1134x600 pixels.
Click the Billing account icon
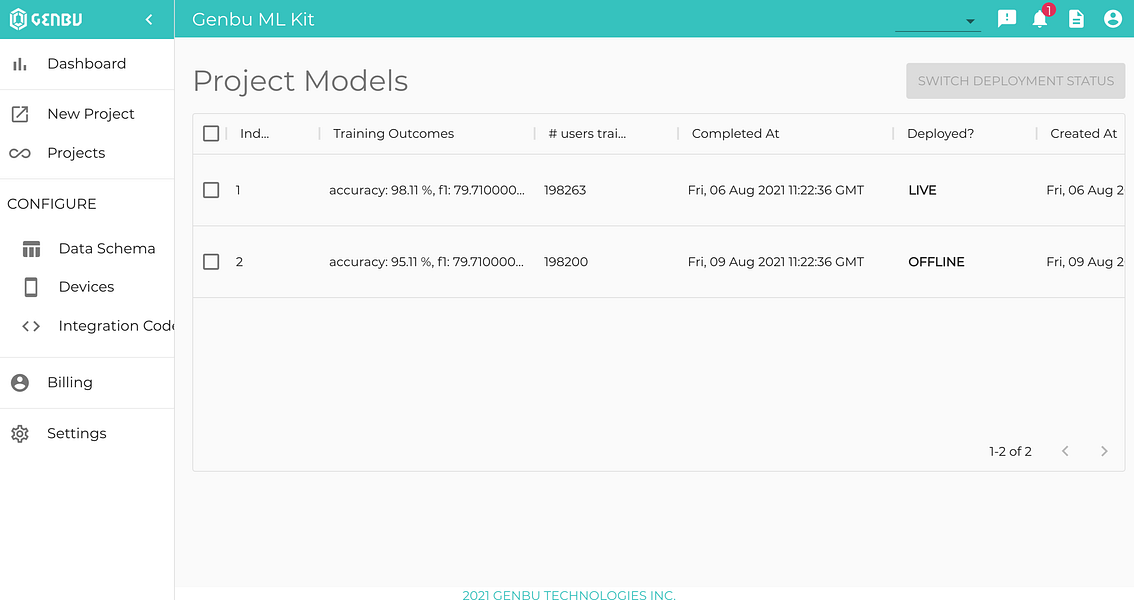20,382
